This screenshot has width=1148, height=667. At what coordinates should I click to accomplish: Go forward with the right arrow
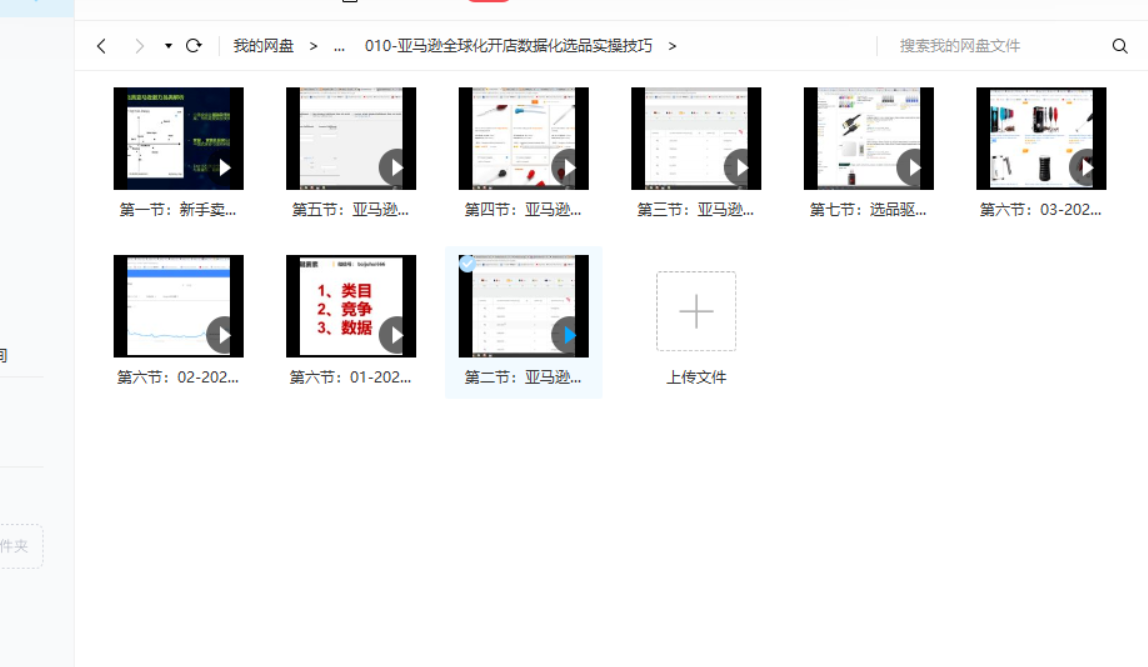pos(139,46)
